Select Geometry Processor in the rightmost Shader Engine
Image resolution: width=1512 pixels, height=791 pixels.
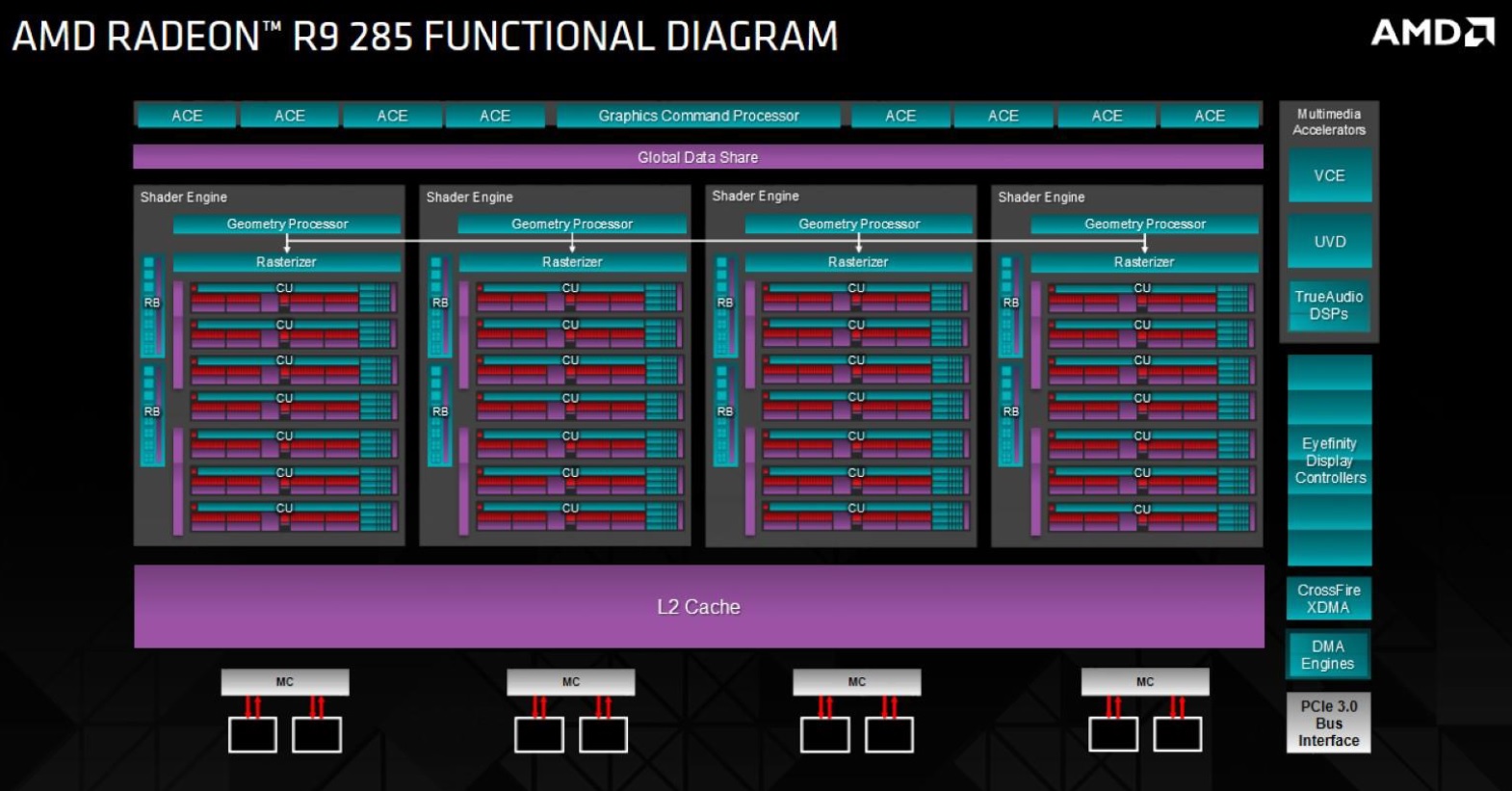coord(1145,224)
